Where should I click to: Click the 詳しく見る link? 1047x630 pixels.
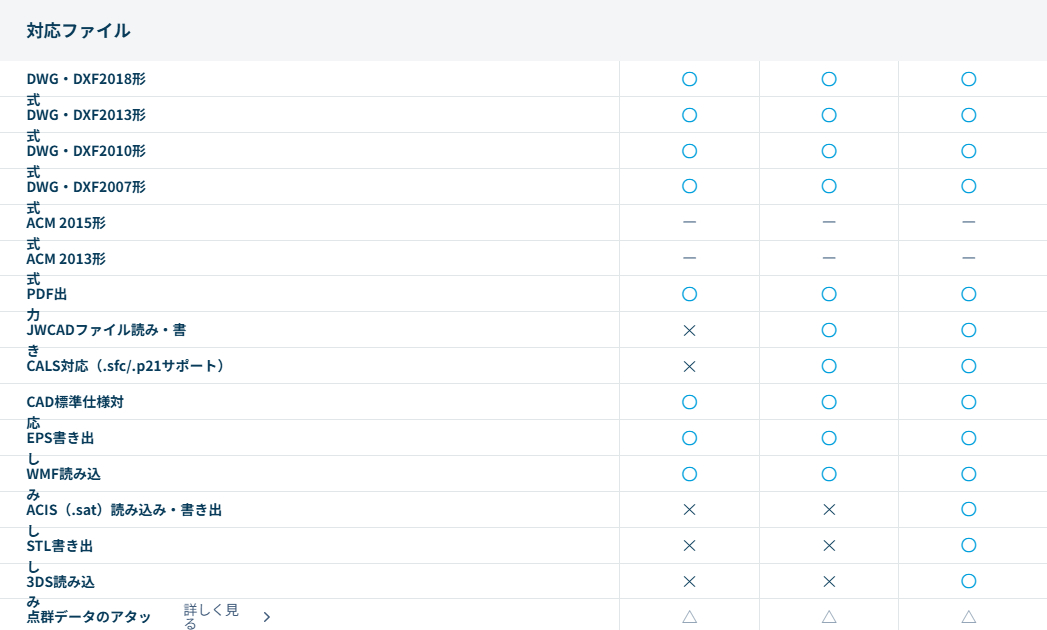click(x=212, y=616)
